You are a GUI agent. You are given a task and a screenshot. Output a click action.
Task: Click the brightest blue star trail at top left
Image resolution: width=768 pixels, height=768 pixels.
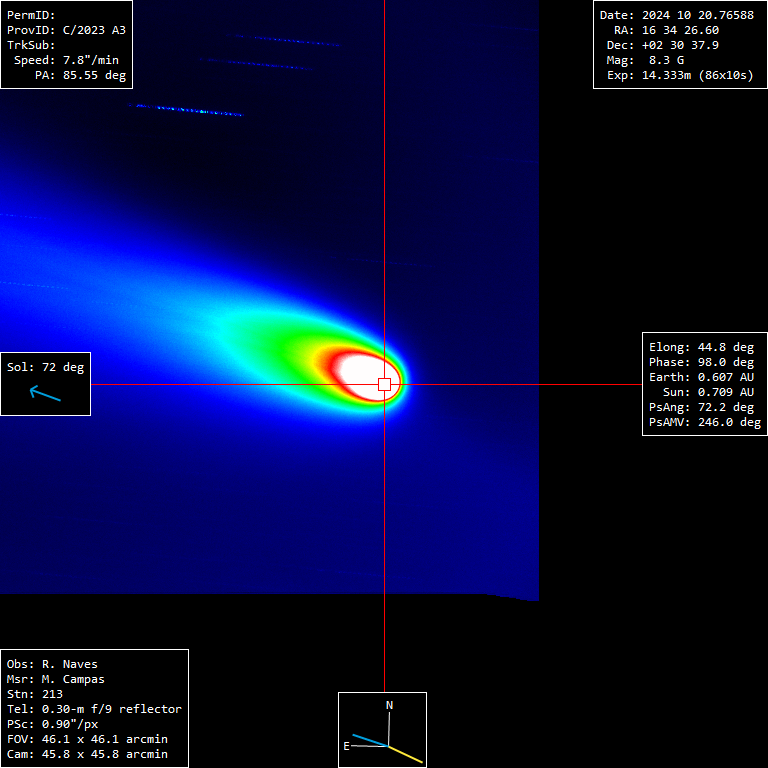tap(185, 110)
